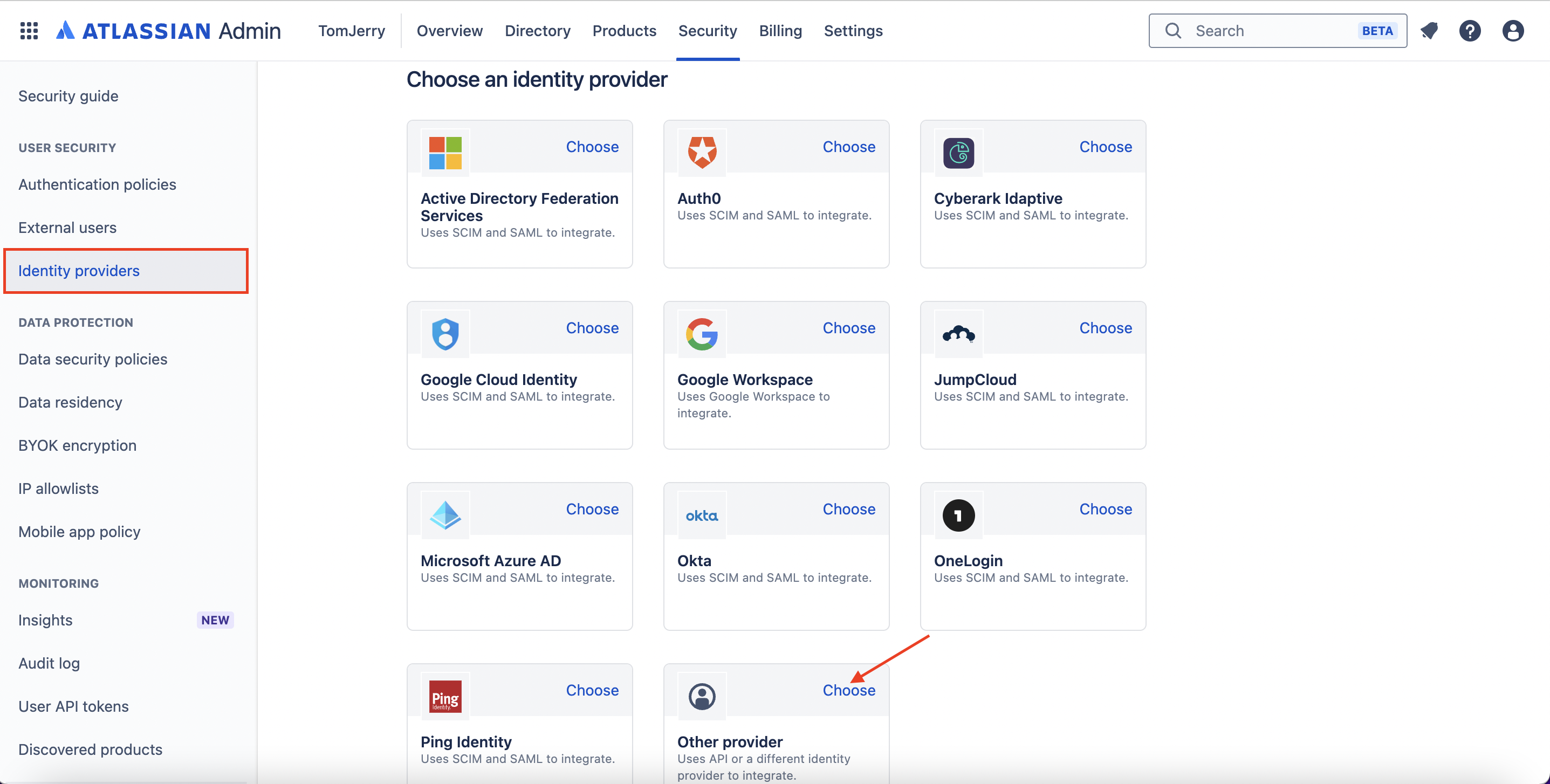Switch to the Billing tab
Viewport: 1550px width, 784px height.
(x=780, y=31)
